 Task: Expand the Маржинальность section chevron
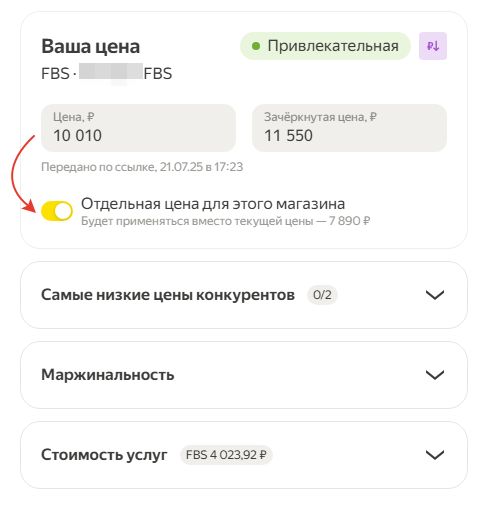435,375
